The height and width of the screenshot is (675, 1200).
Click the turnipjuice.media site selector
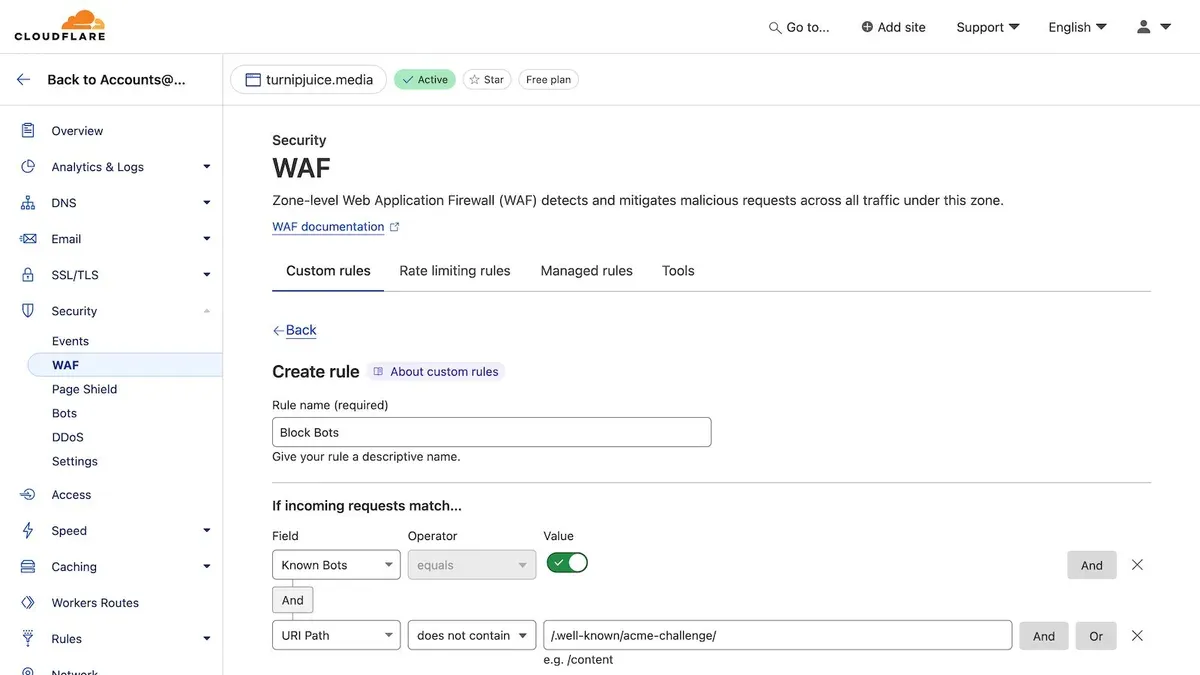308,80
